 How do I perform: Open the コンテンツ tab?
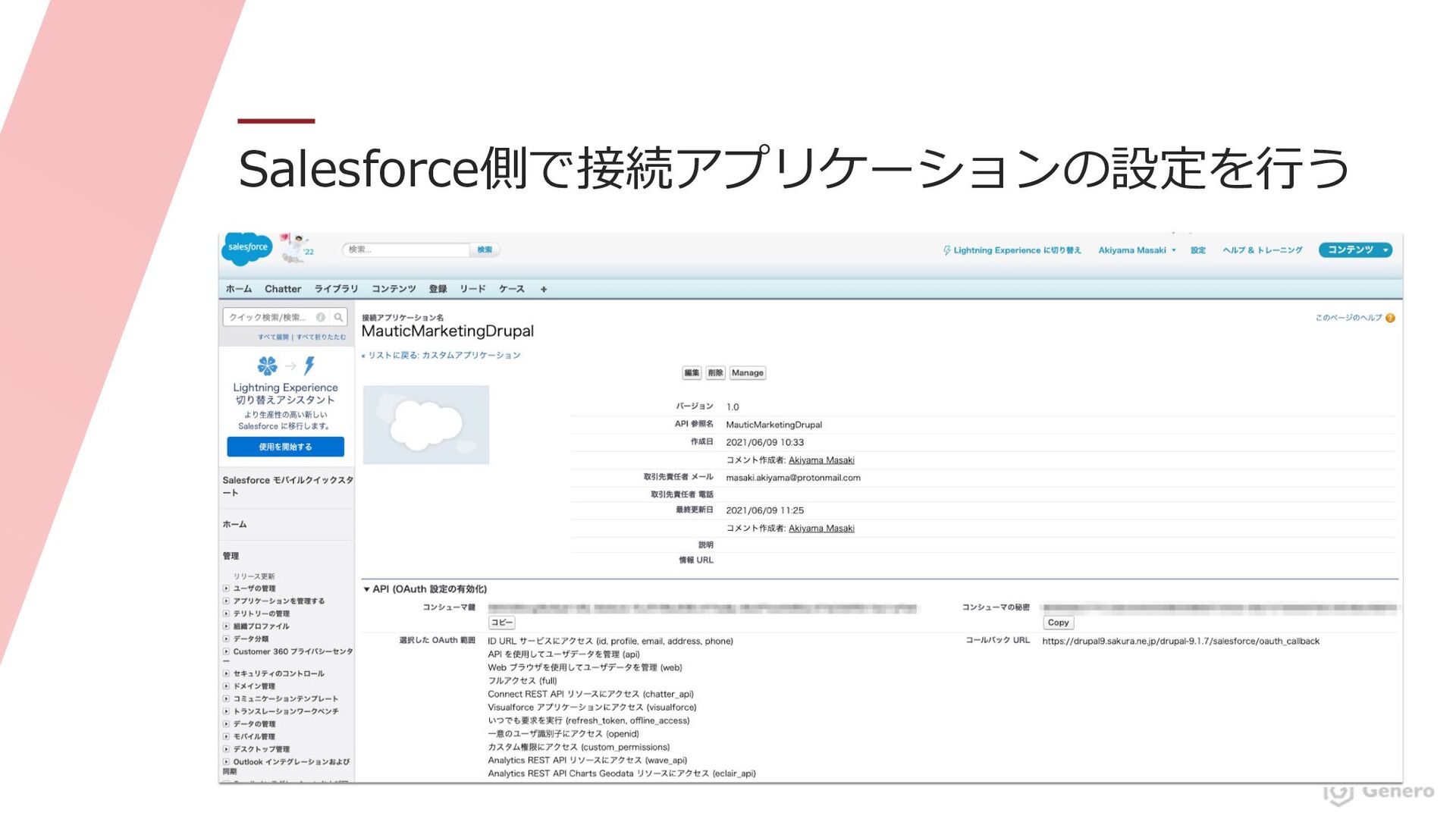point(394,289)
